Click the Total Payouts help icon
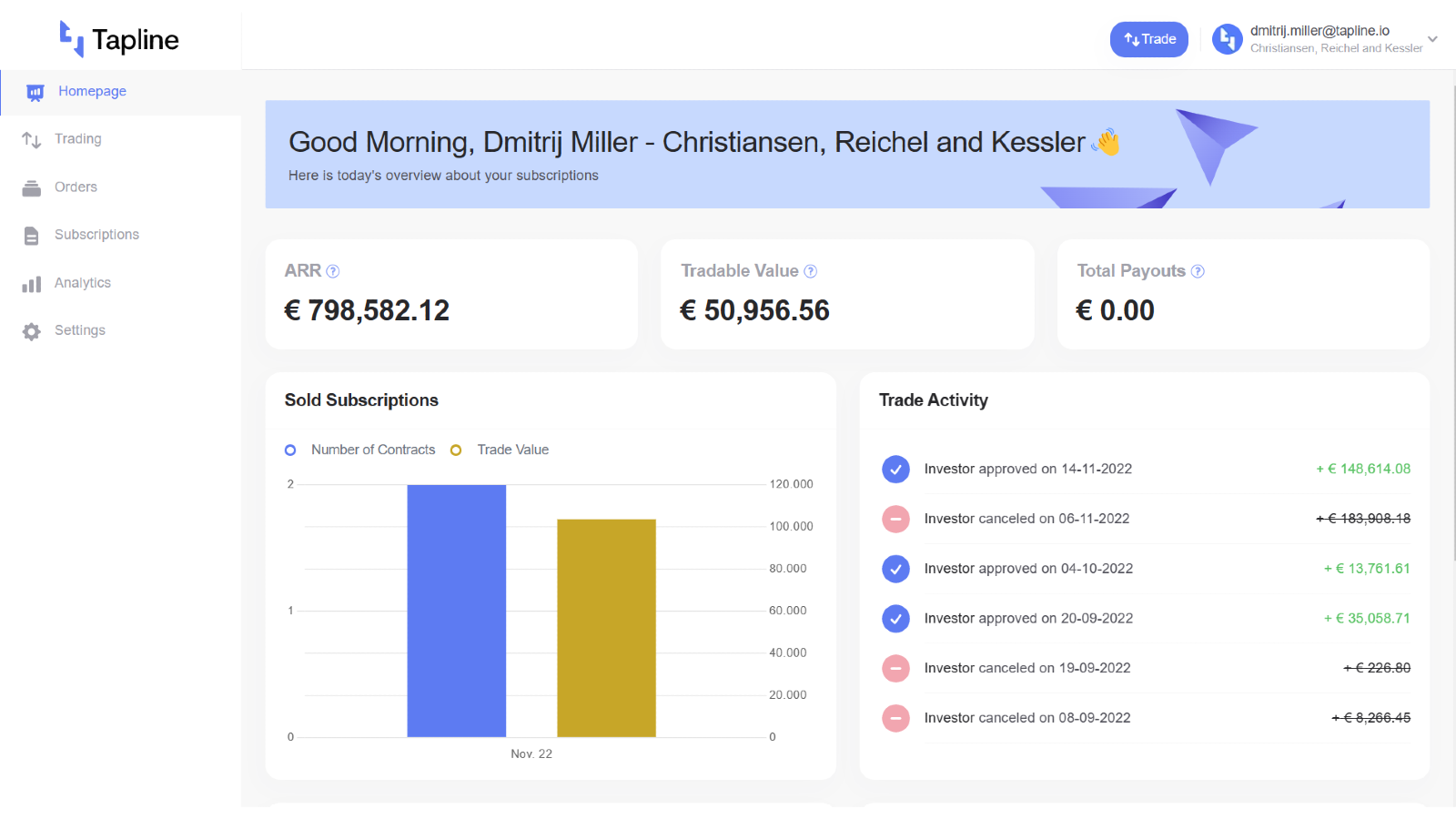 click(1198, 271)
